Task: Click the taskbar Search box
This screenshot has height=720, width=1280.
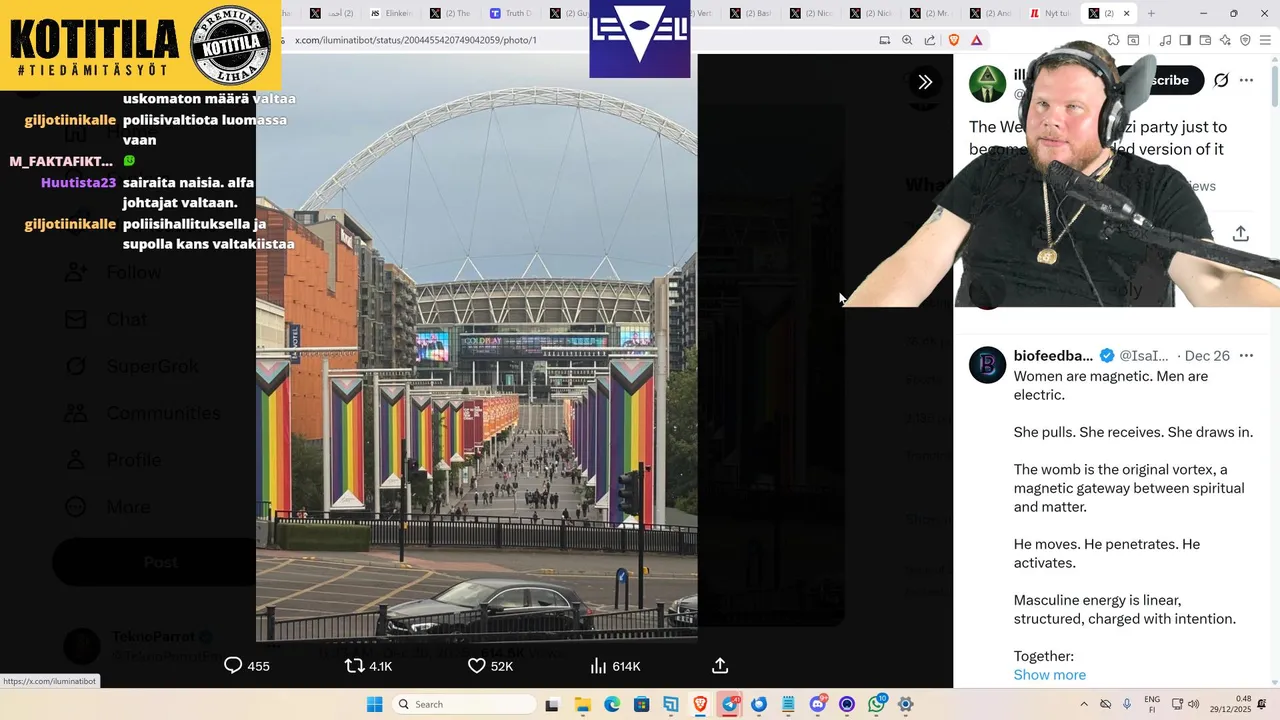Action: point(464,704)
